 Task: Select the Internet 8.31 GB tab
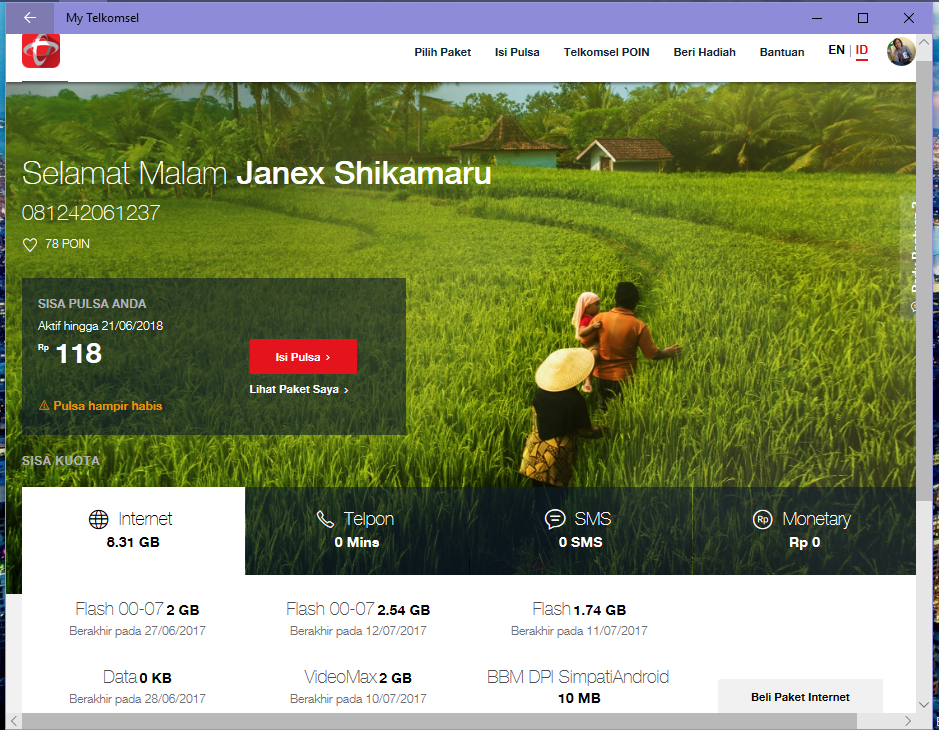tap(133, 531)
